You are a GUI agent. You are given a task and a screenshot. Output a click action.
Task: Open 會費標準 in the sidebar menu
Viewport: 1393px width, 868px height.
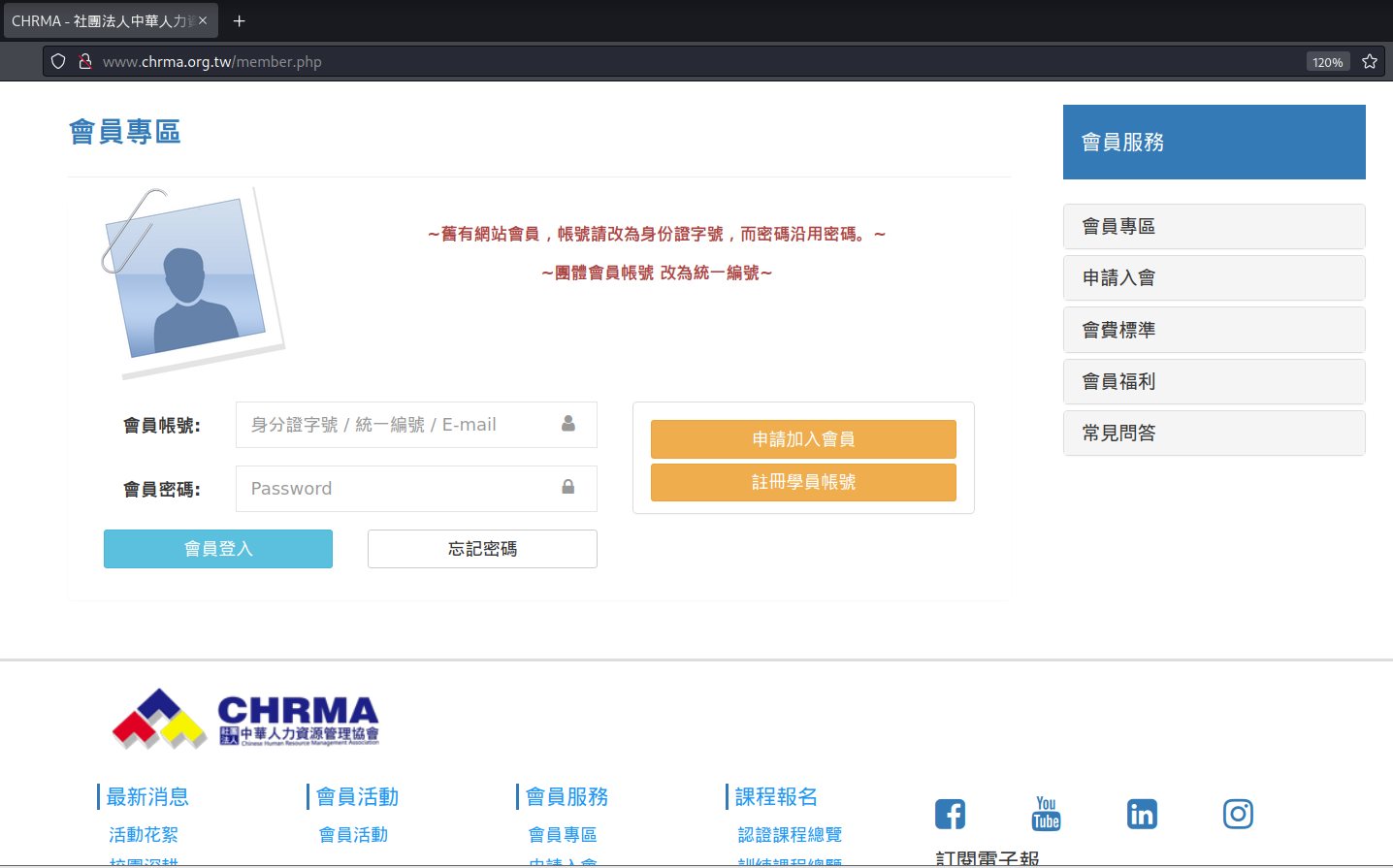tap(1215, 330)
